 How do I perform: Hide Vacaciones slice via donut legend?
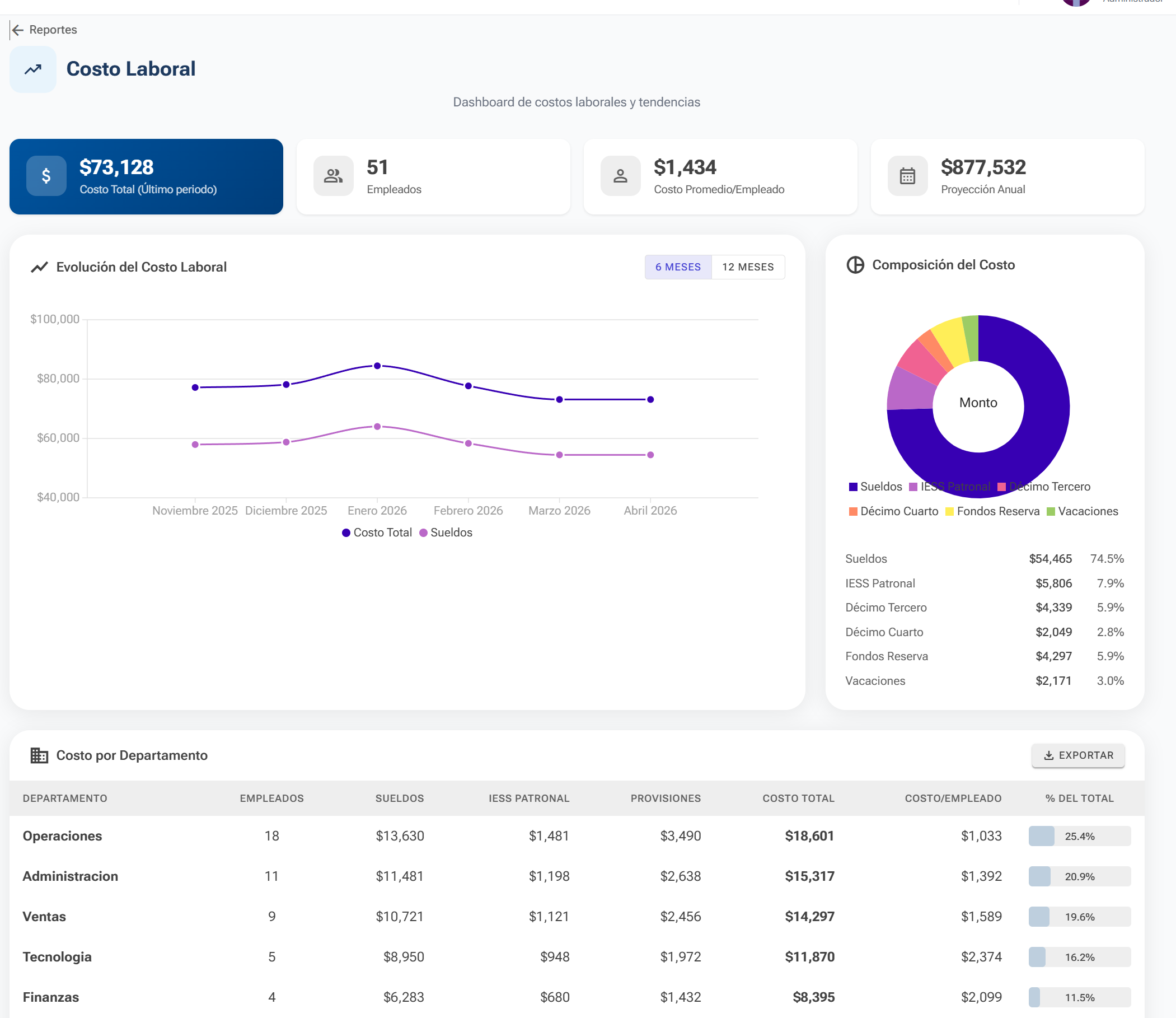click(1082, 511)
